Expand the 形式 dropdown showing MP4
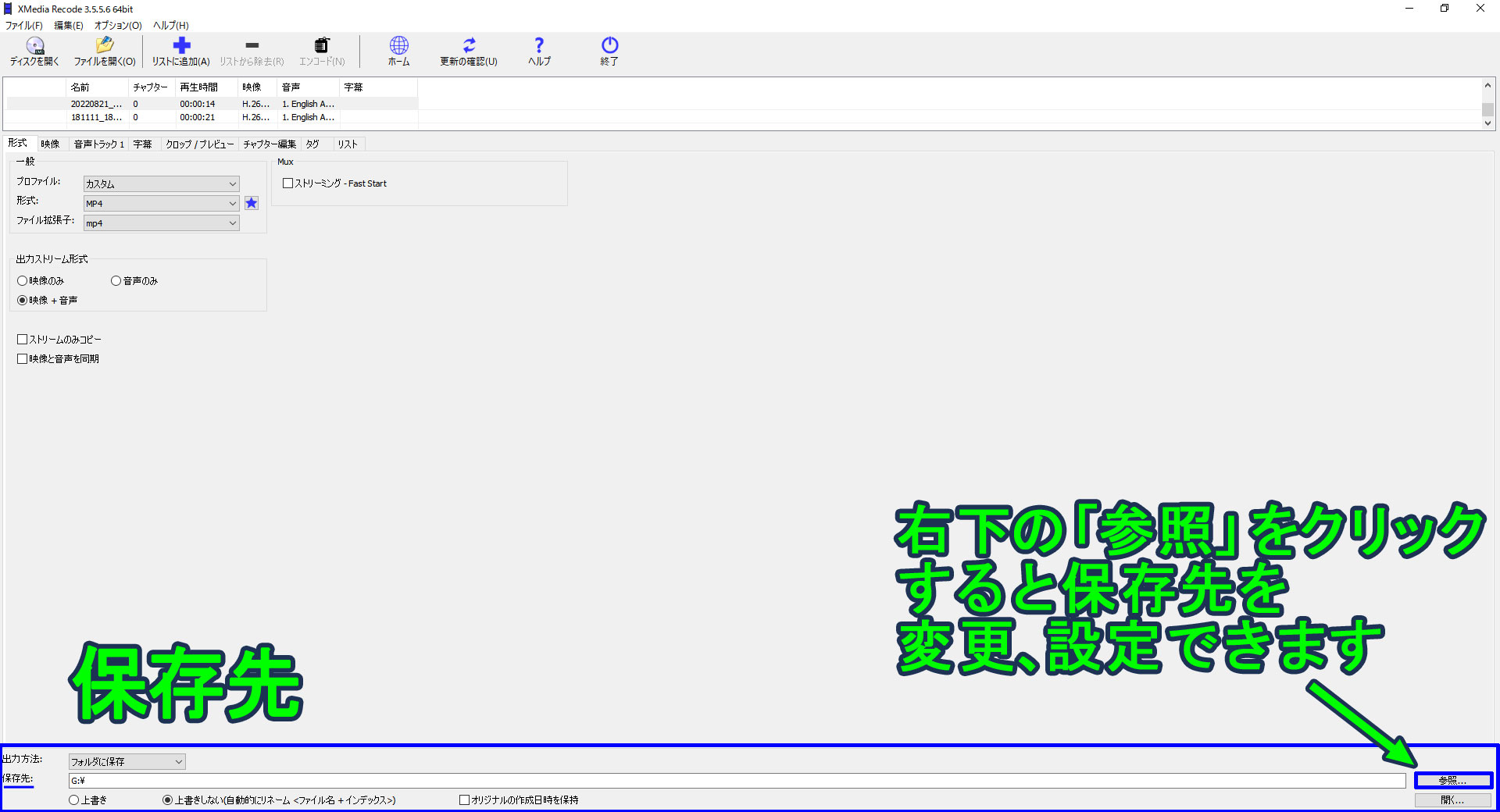The image size is (1500, 812). 162,204
